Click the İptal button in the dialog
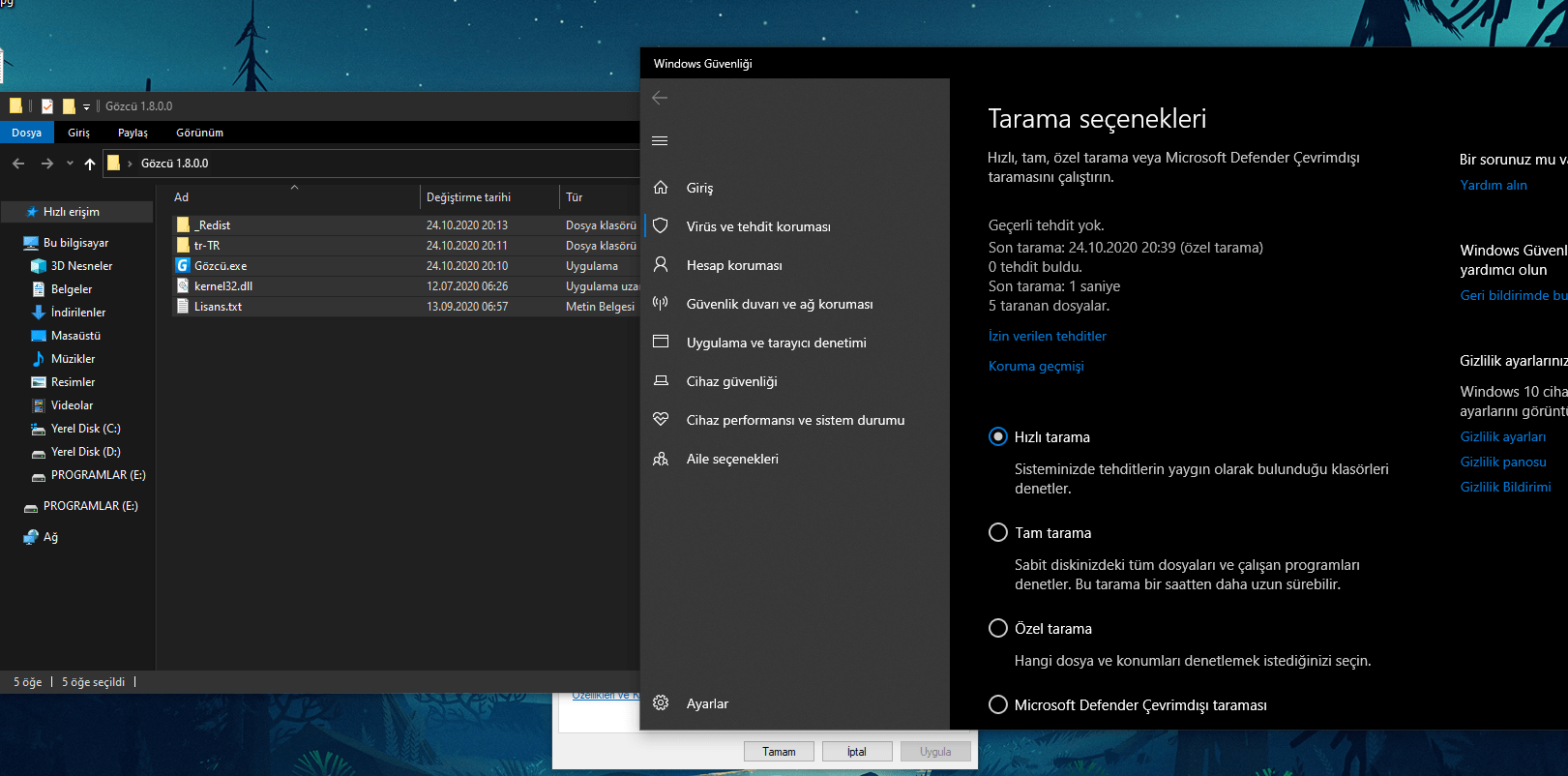1568x776 pixels. (x=857, y=752)
